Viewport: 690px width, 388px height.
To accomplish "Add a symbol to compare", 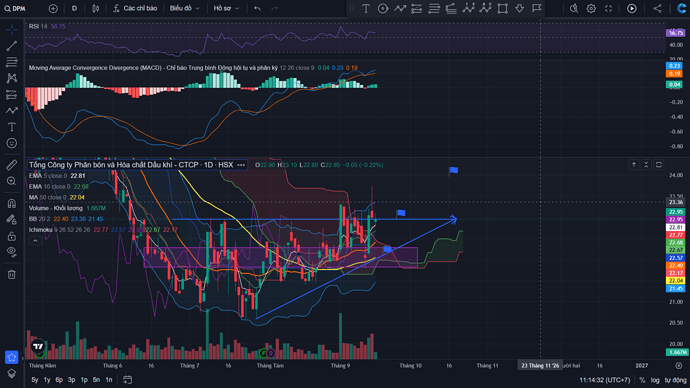I will (x=53, y=8).
